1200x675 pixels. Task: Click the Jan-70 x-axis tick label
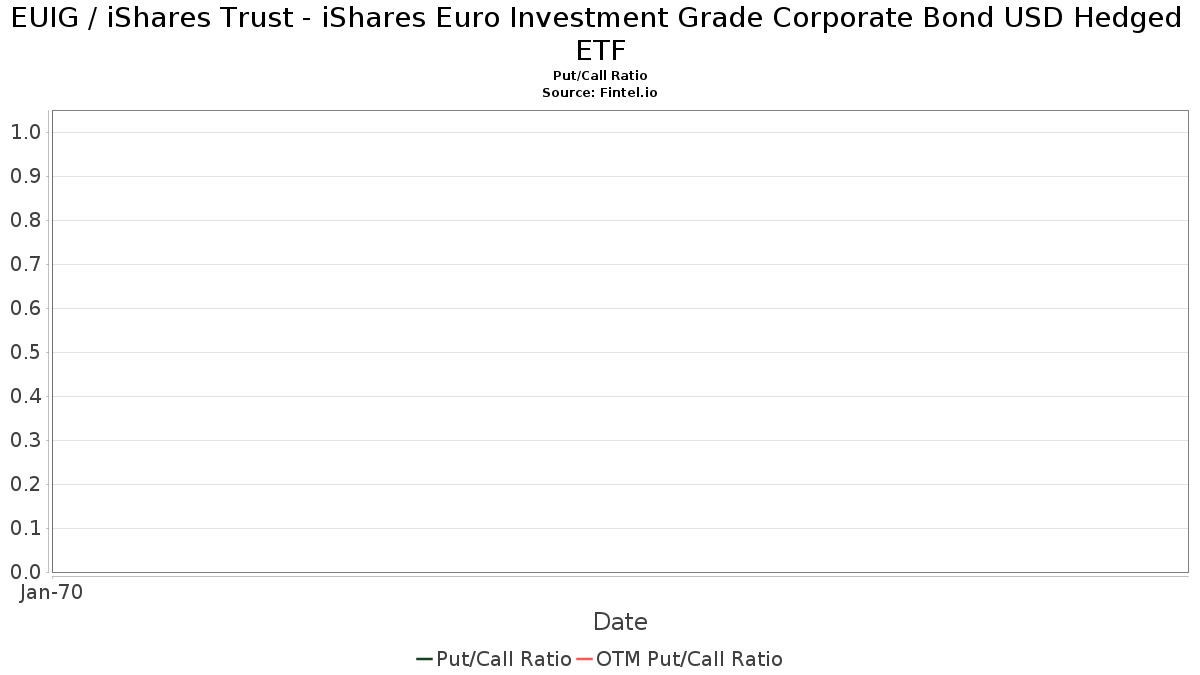coord(51,592)
